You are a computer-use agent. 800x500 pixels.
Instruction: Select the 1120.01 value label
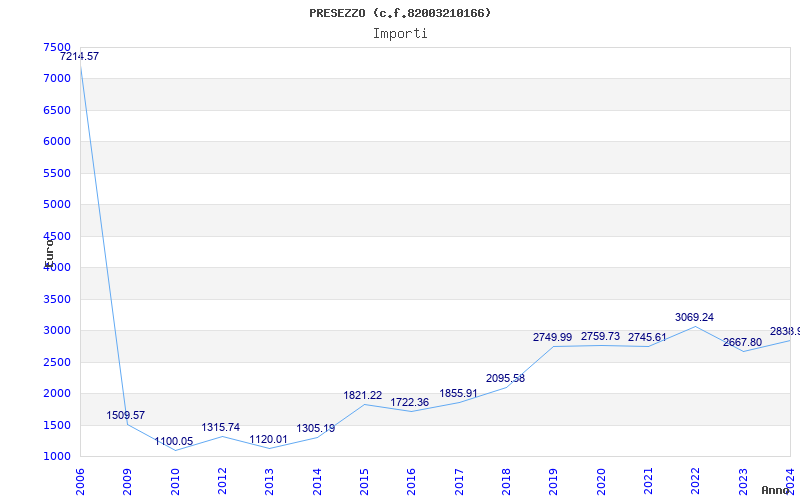tap(268, 440)
